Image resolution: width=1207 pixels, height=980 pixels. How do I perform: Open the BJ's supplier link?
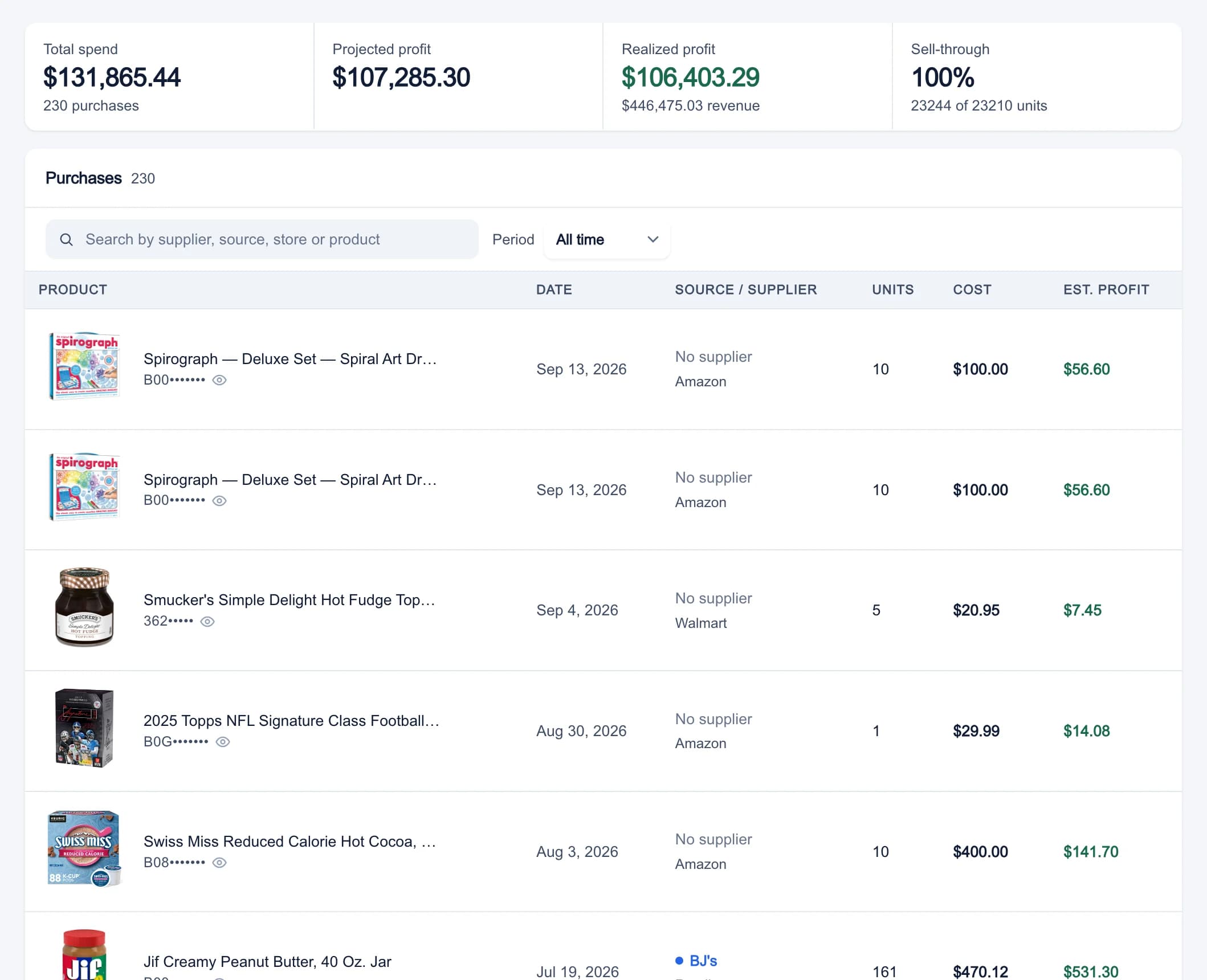coord(703,961)
